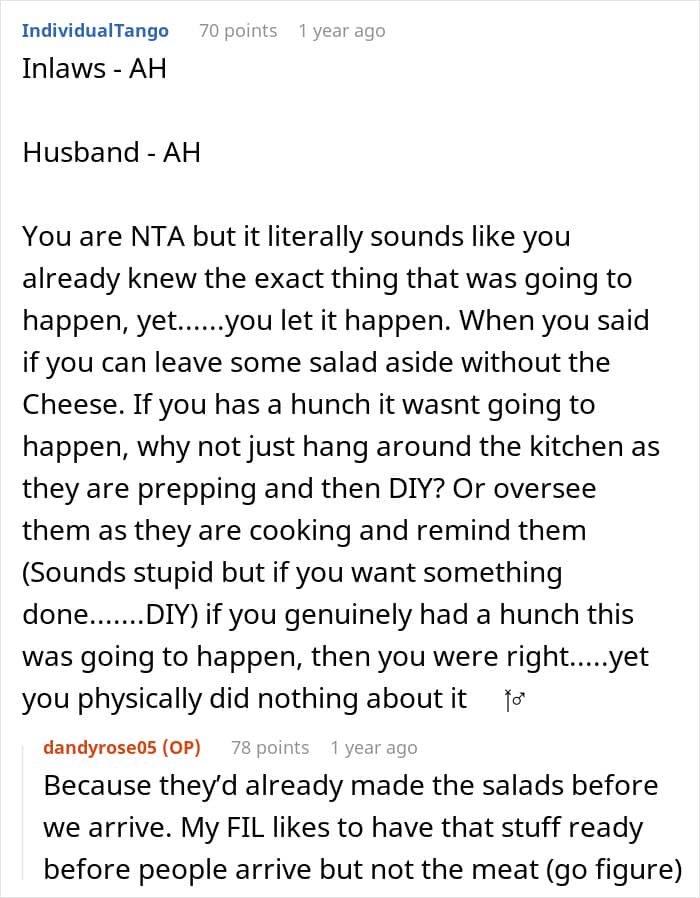Click the (OP) tag beside dandyrose05
Screen dimensions: 700x898
click(x=184, y=748)
